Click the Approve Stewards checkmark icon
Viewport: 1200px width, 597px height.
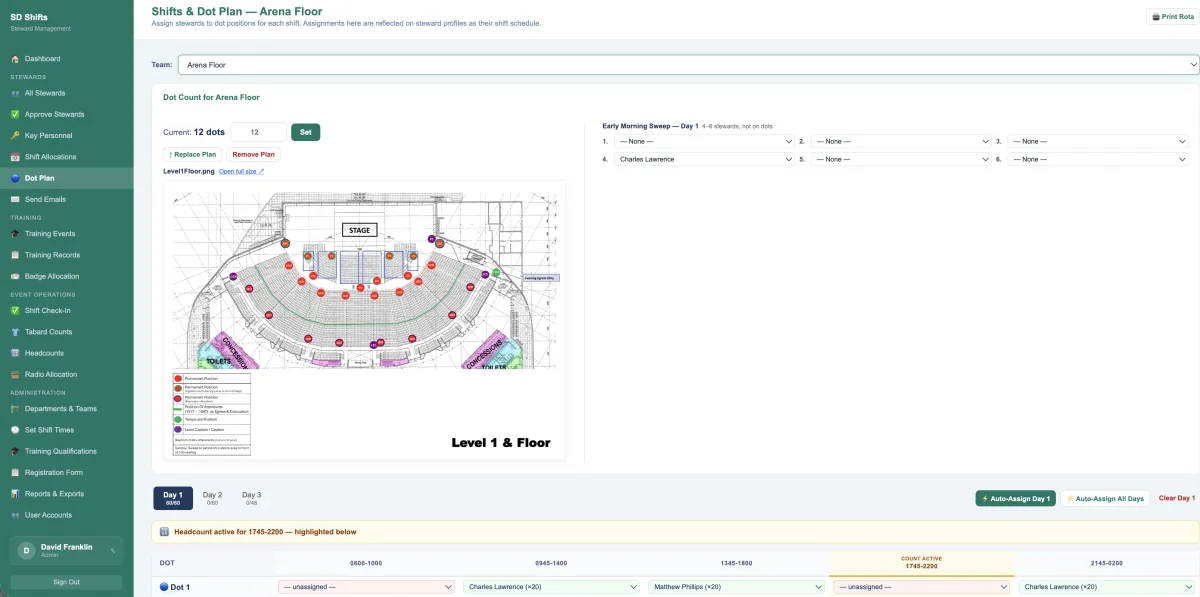[15, 114]
